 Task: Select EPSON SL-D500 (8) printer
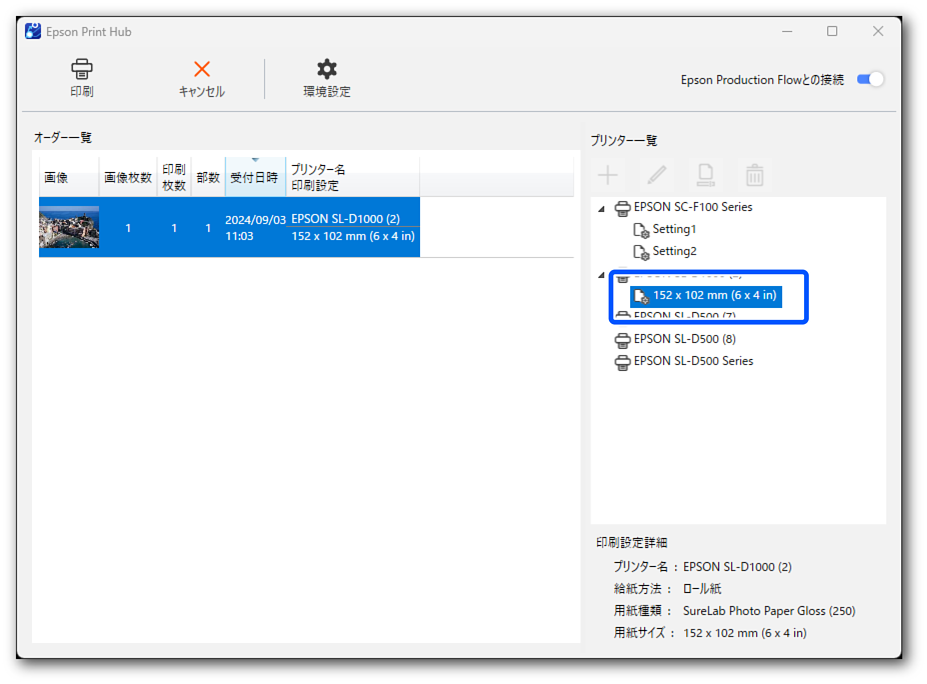coord(684,339)
